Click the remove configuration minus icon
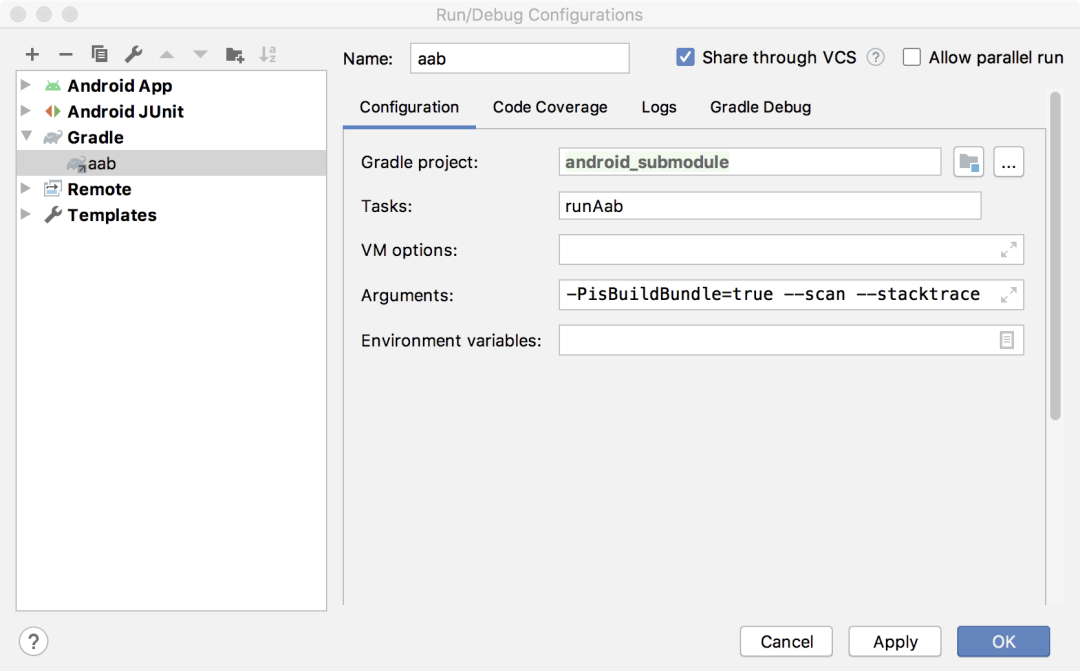 point(66,54)
